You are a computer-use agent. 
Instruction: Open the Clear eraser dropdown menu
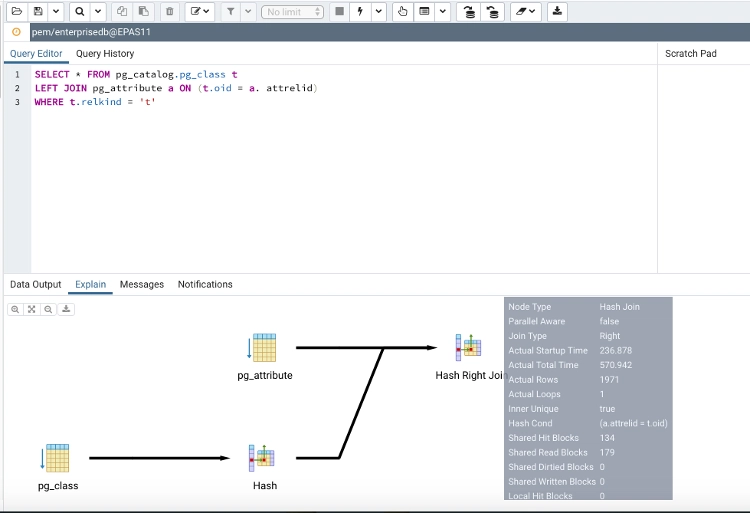tap(525, 11)
